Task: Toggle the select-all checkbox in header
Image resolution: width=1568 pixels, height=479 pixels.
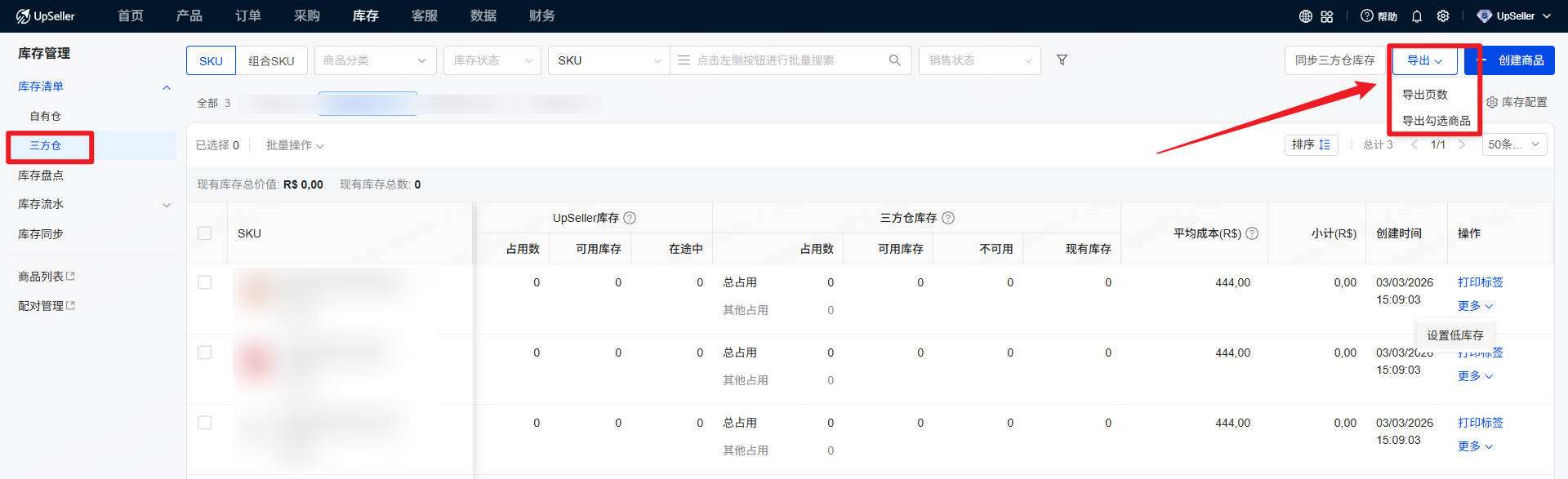Action: 205,233
